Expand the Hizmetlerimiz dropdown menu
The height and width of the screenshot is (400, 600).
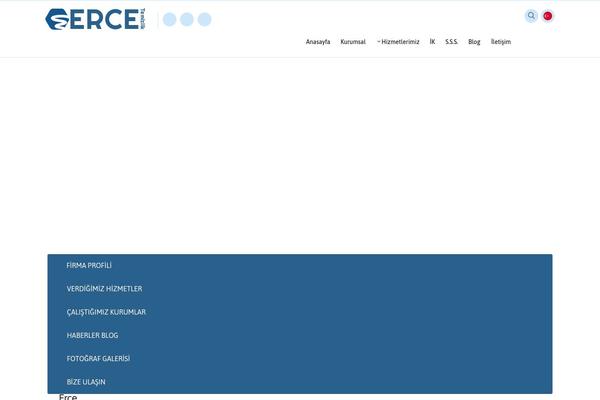tap(398, 42)
